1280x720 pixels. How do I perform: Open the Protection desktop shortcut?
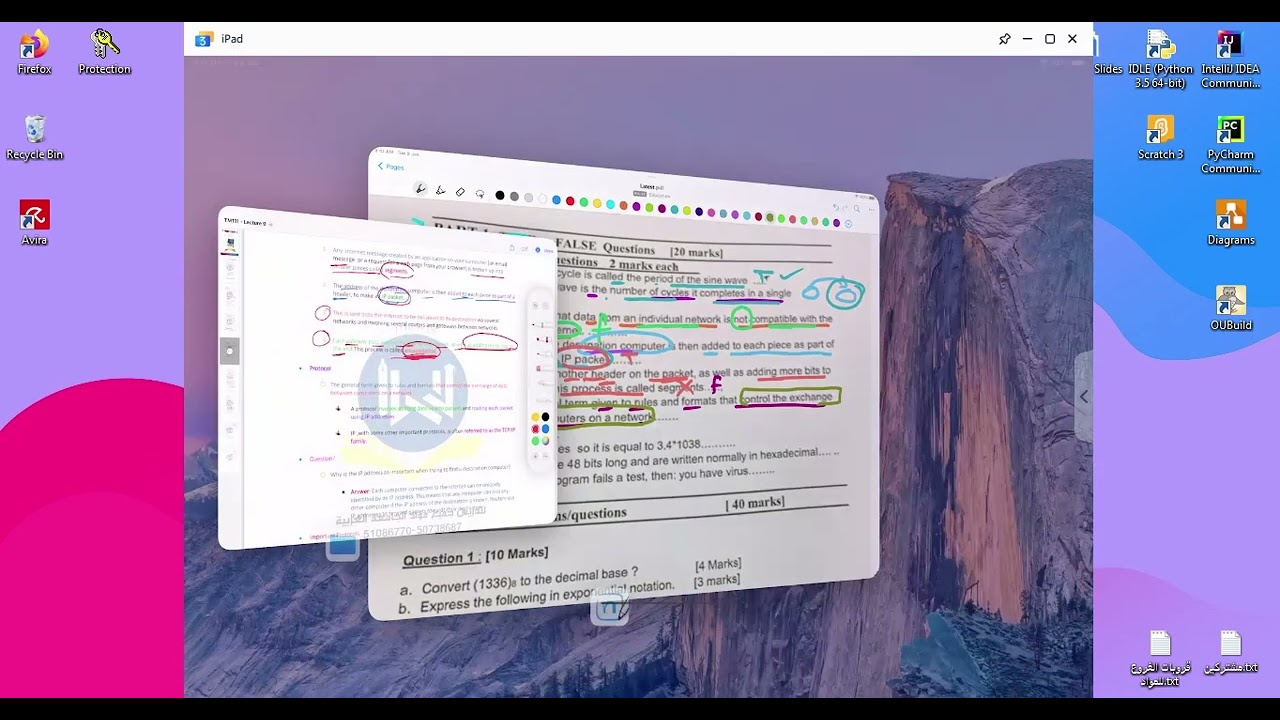tap(104, 53)
